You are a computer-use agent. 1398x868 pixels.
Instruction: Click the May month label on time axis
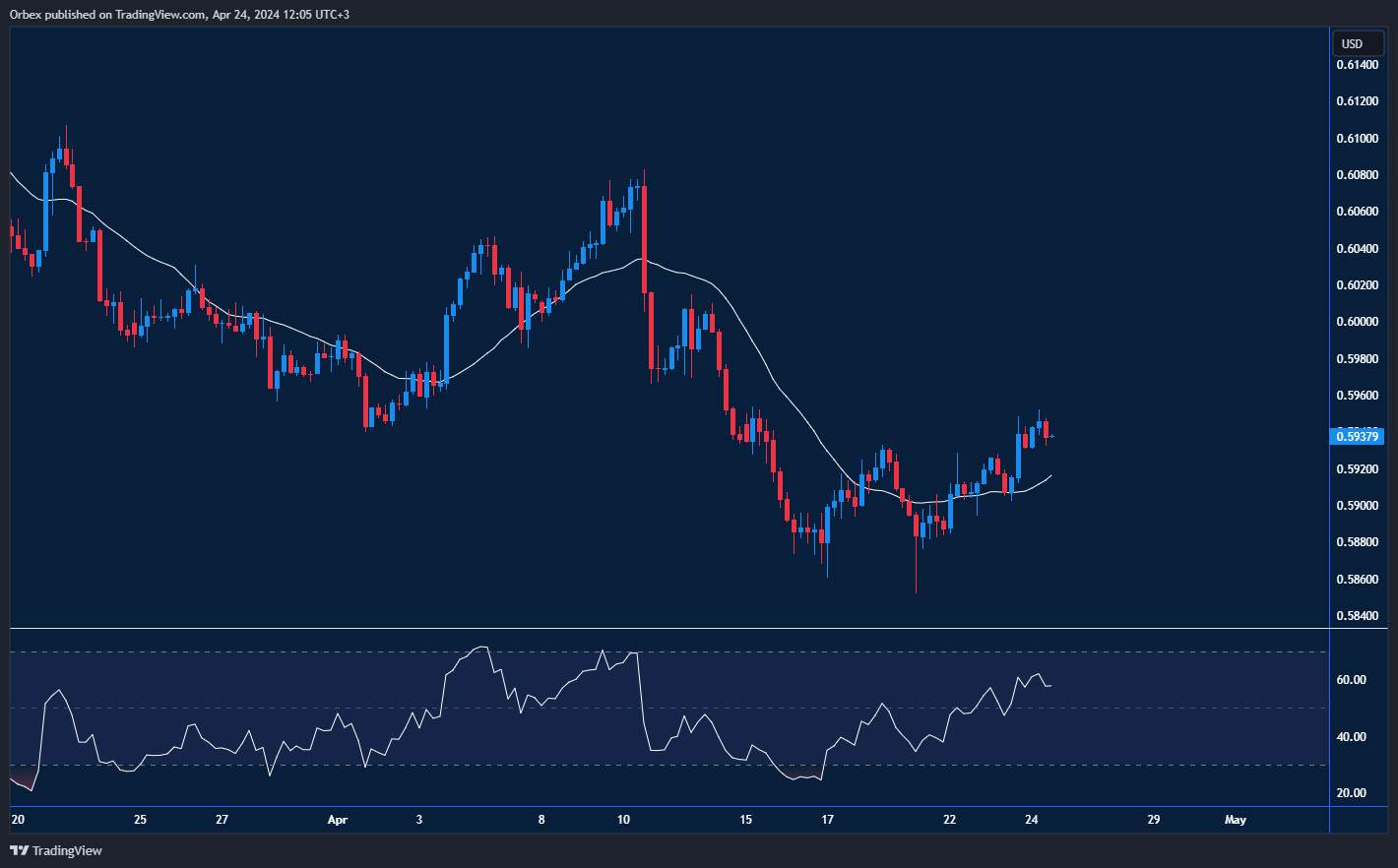[1236, 820]
